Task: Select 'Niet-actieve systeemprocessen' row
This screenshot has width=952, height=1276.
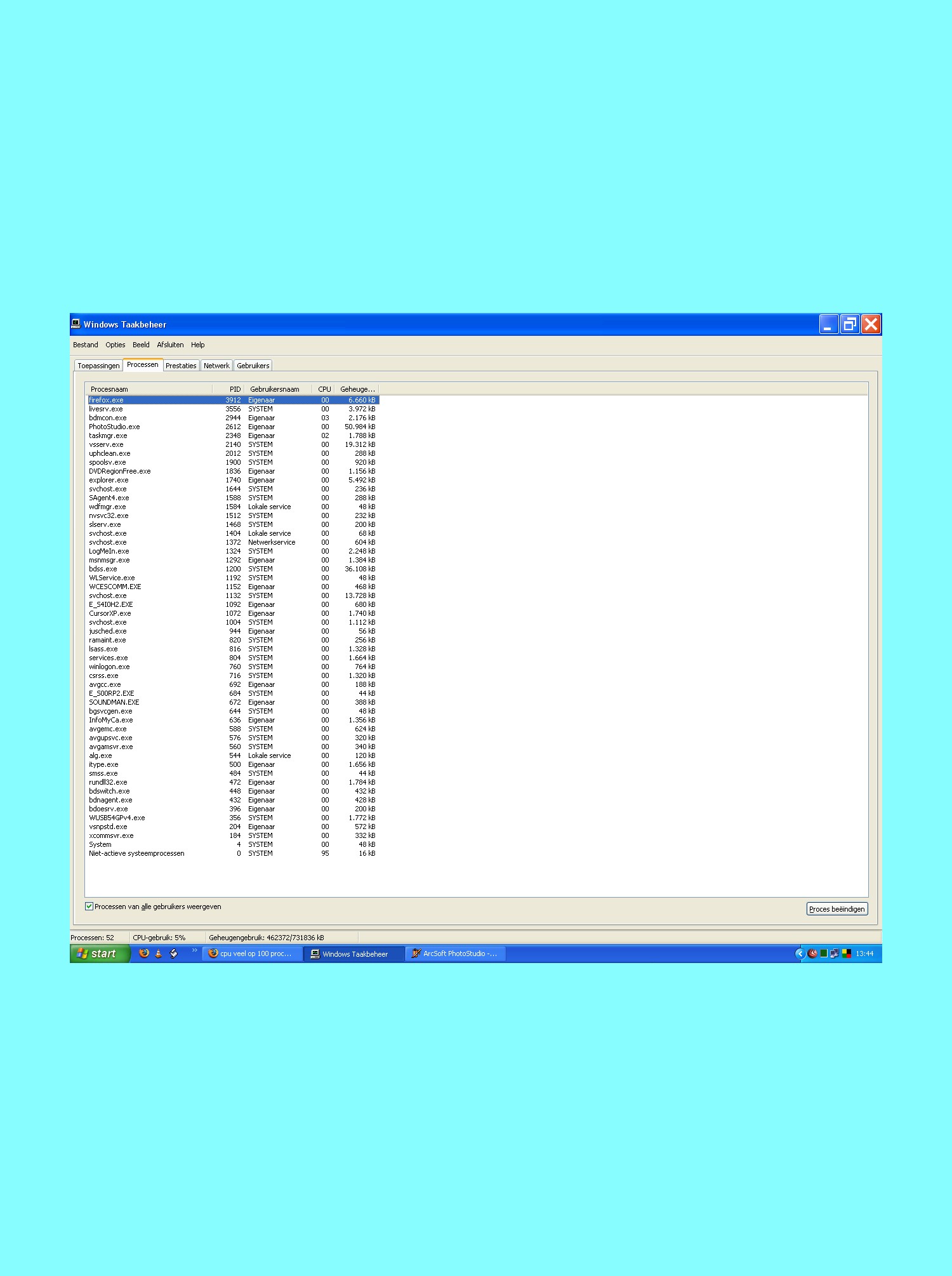Action: (x=233, y=853)
